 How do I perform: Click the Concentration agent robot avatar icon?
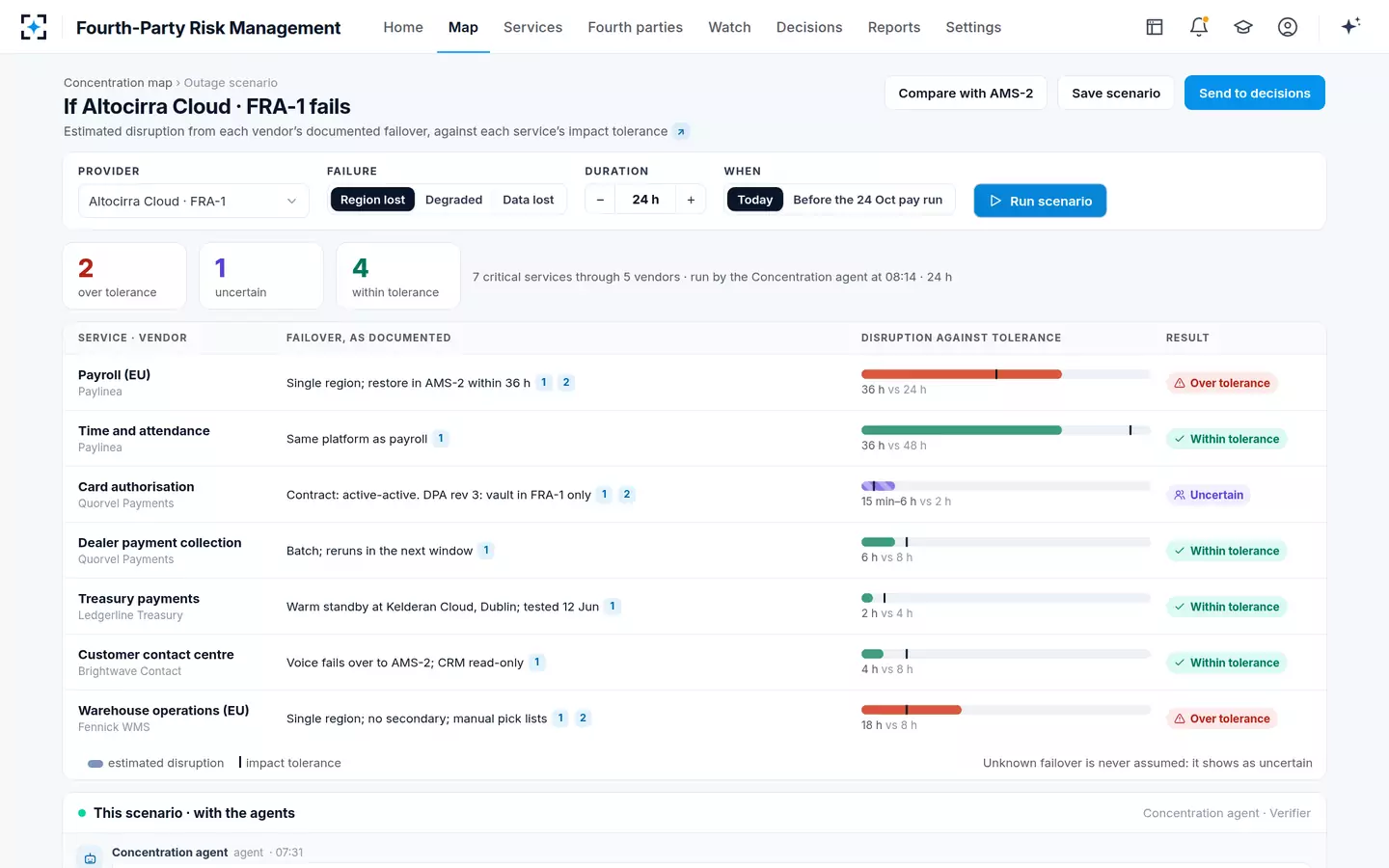click(90, 858)
